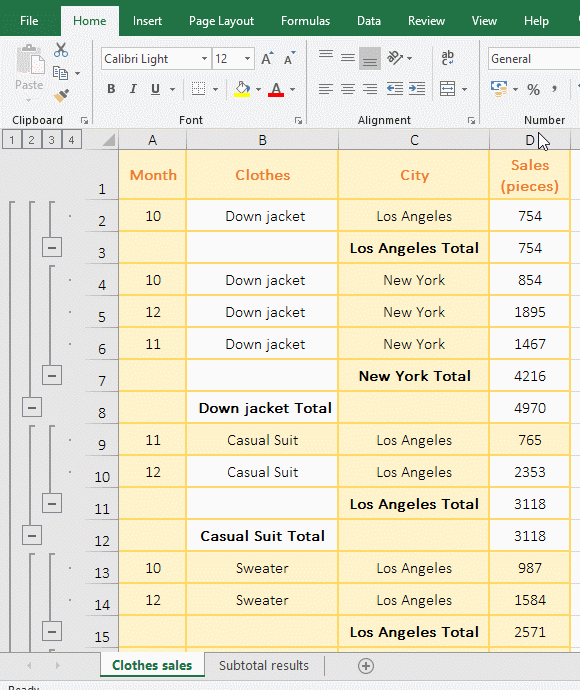This screenshot has height=690, width=580.
Task: Collapse the Los Angeles Total group at row 3
Action: [x=51, y=247]
